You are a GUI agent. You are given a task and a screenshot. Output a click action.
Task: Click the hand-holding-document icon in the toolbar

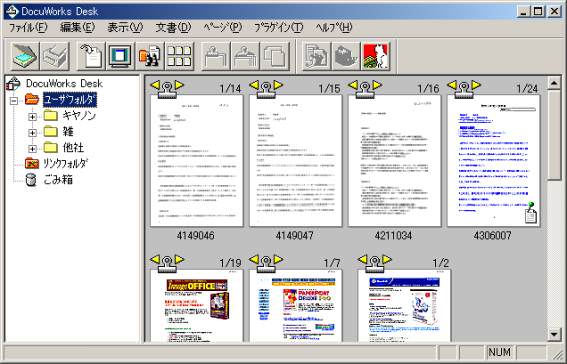coord(91,56)
